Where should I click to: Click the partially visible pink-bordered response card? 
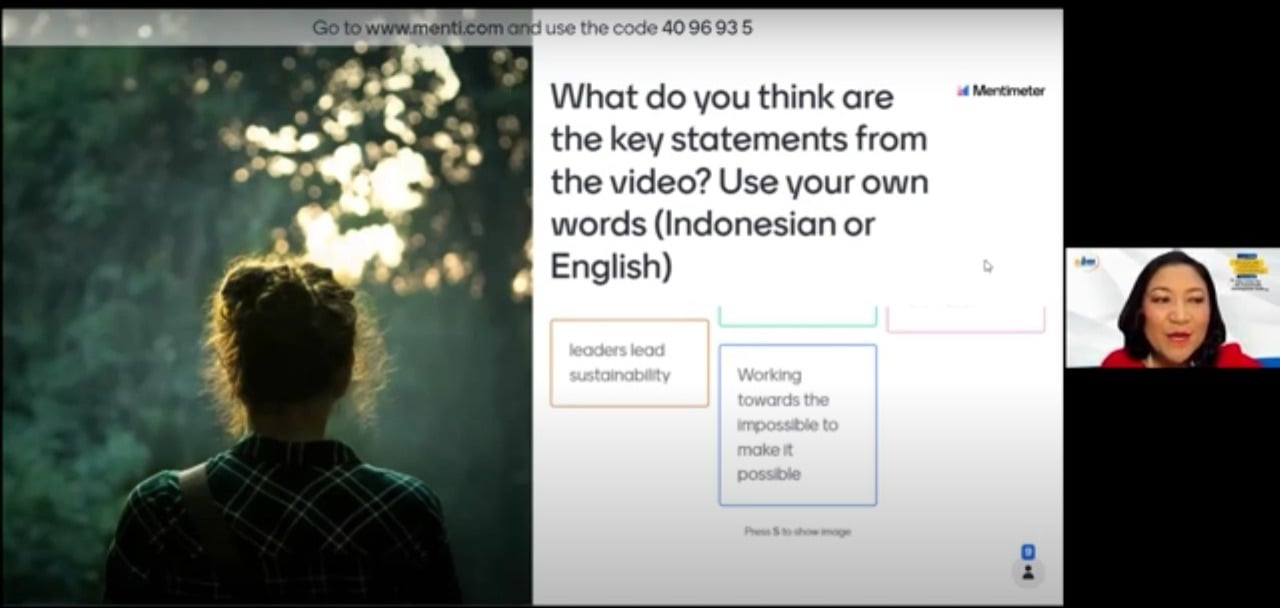click(965, 320)
